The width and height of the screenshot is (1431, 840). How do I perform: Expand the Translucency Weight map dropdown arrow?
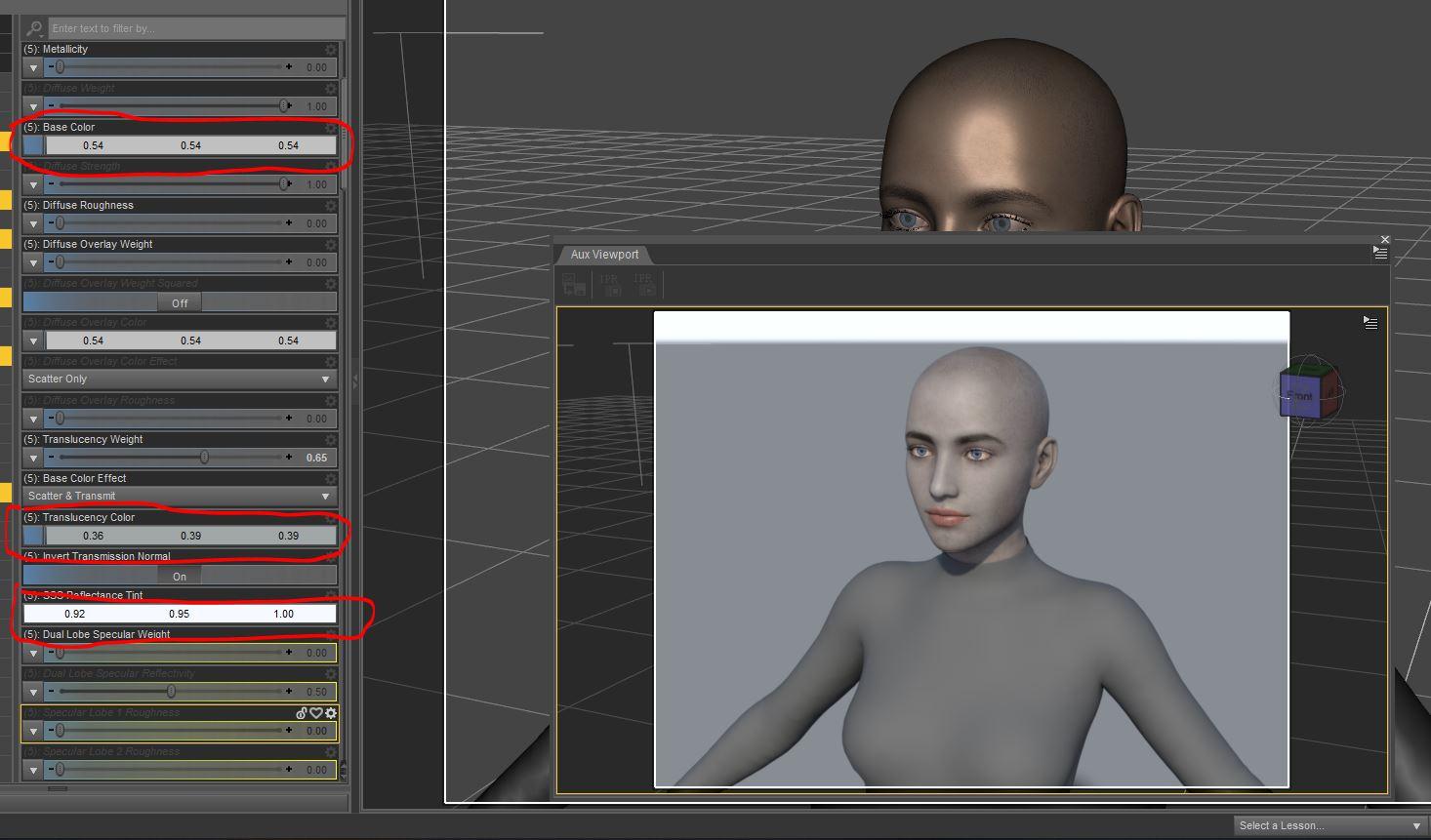[x=33, y=458]
